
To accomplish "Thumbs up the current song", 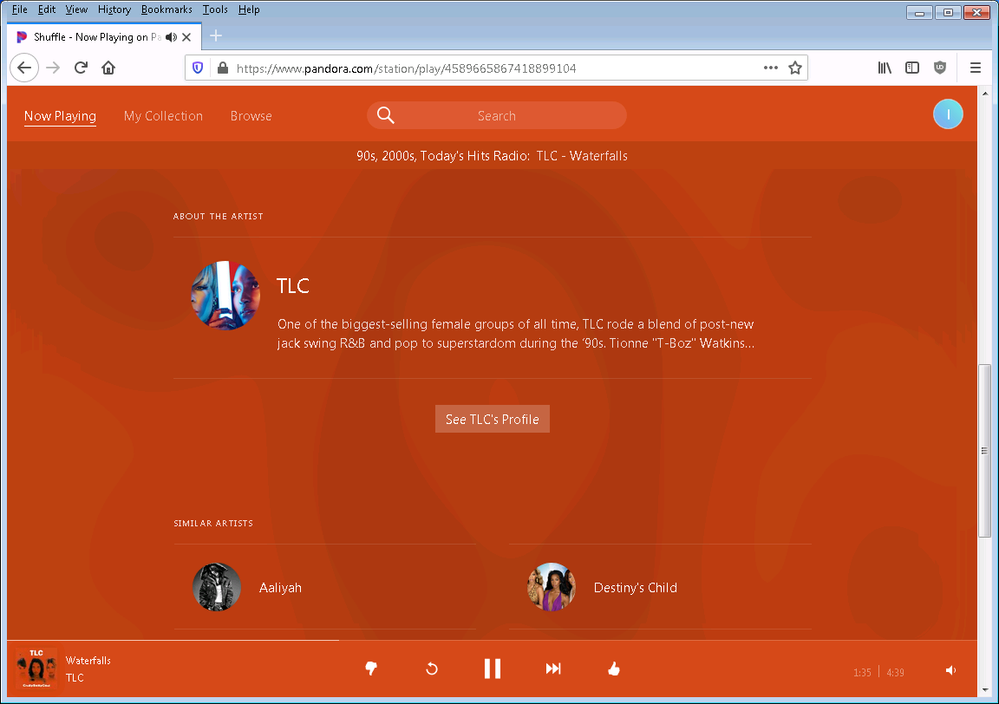I will (x=614, y=669).
